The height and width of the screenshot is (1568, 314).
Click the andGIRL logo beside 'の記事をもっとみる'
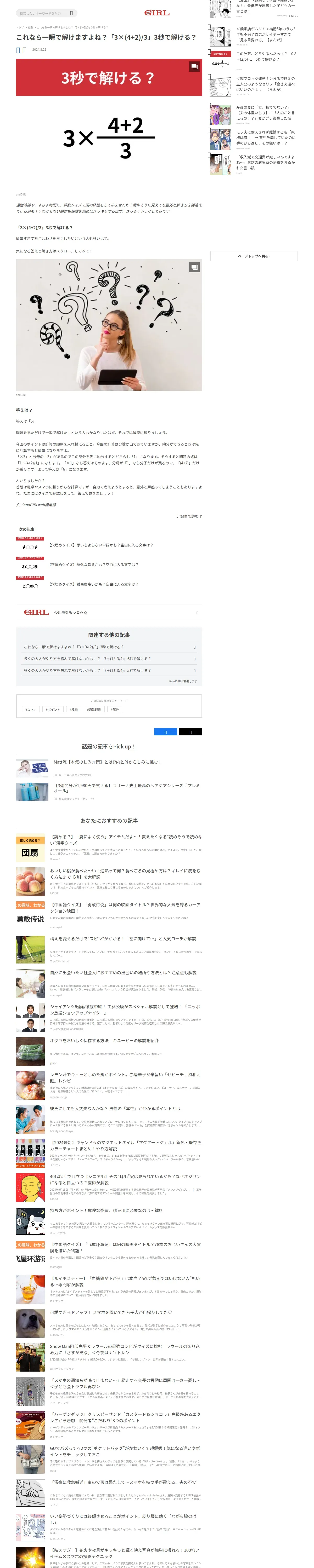pos(37,612)
